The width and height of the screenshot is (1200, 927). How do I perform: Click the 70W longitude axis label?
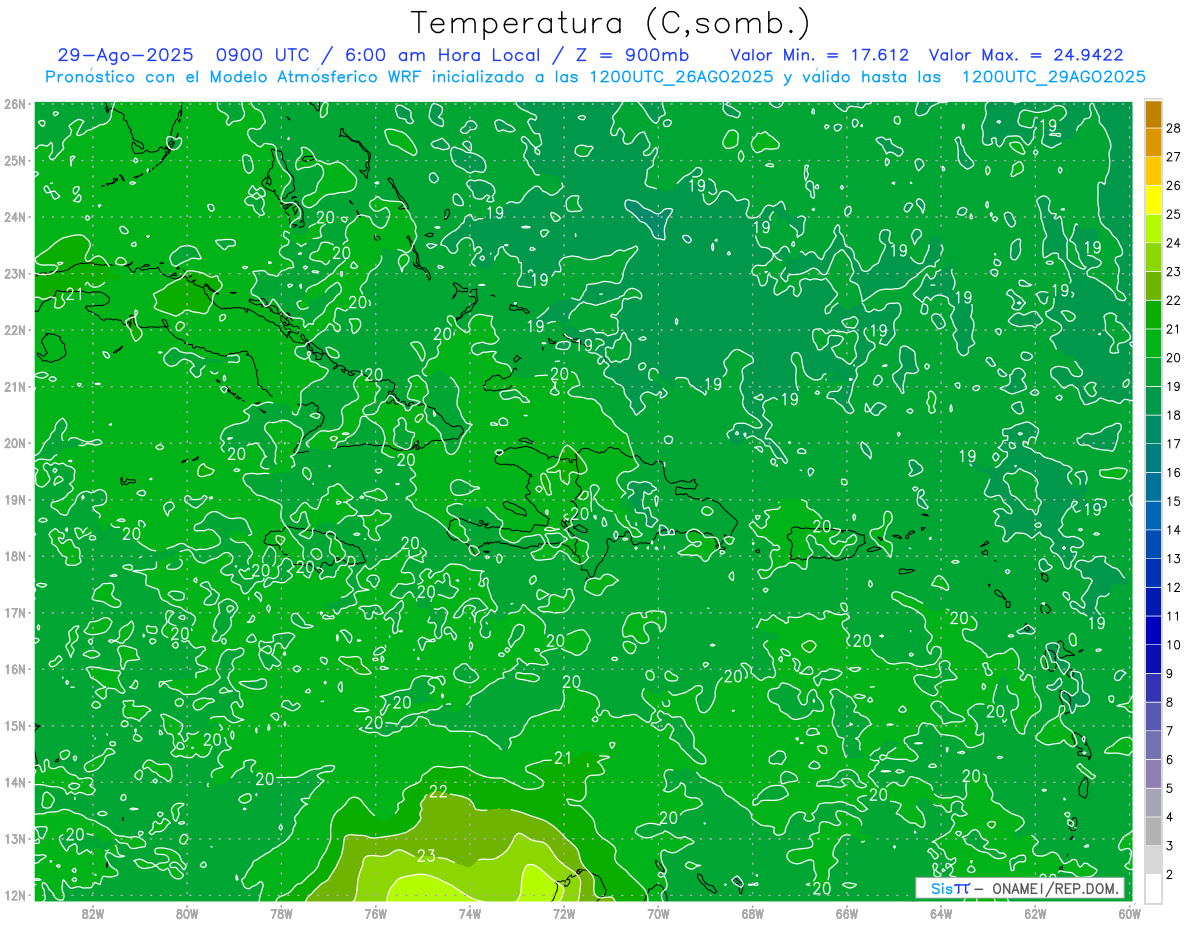point(658,912)
